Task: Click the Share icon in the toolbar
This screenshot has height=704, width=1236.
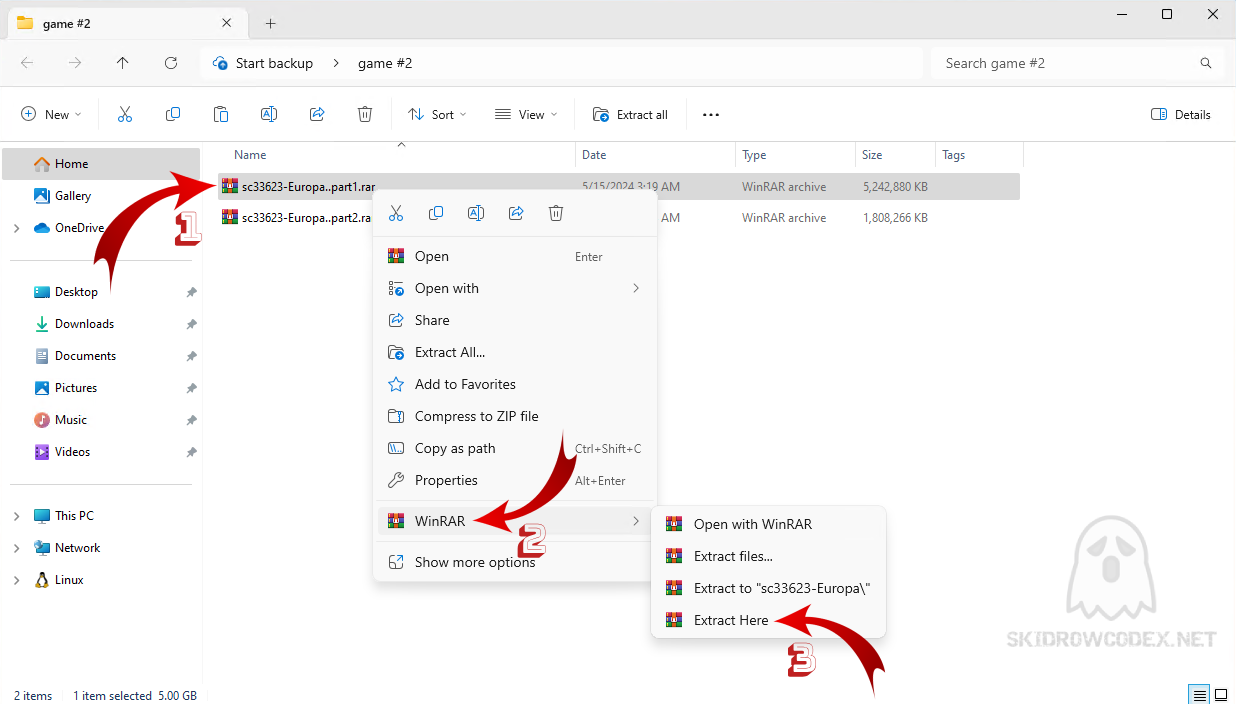Action: point(317,114)
